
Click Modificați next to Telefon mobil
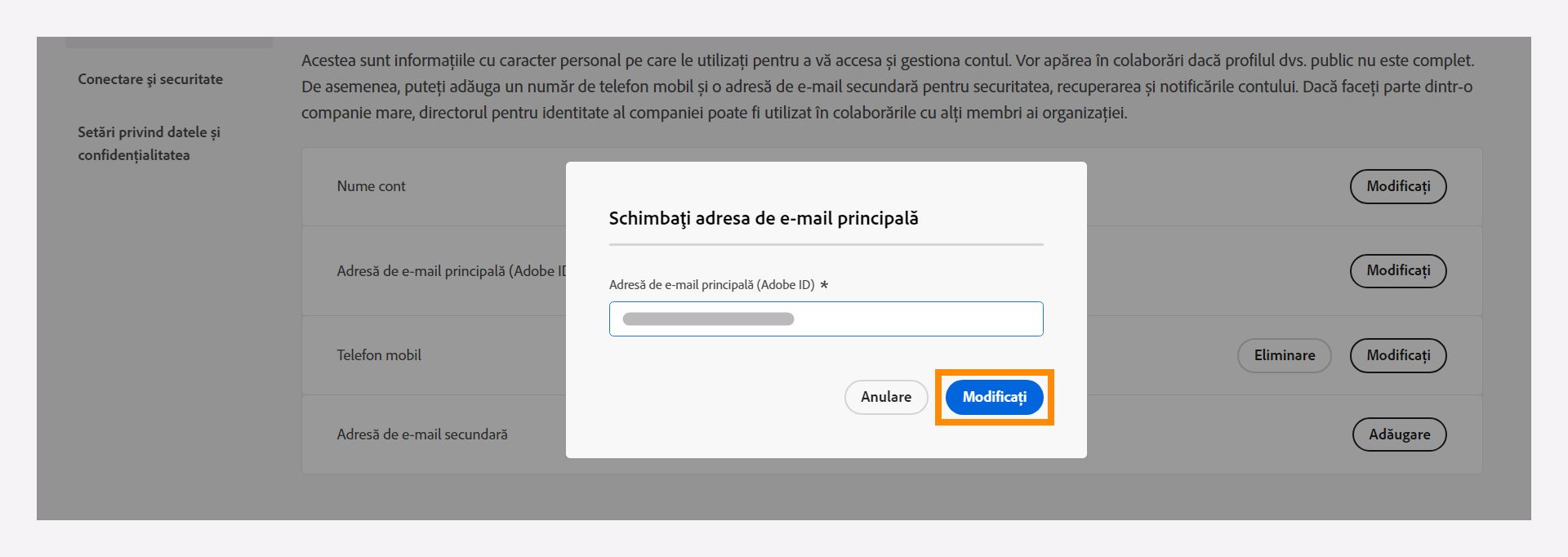point(1398,355)
